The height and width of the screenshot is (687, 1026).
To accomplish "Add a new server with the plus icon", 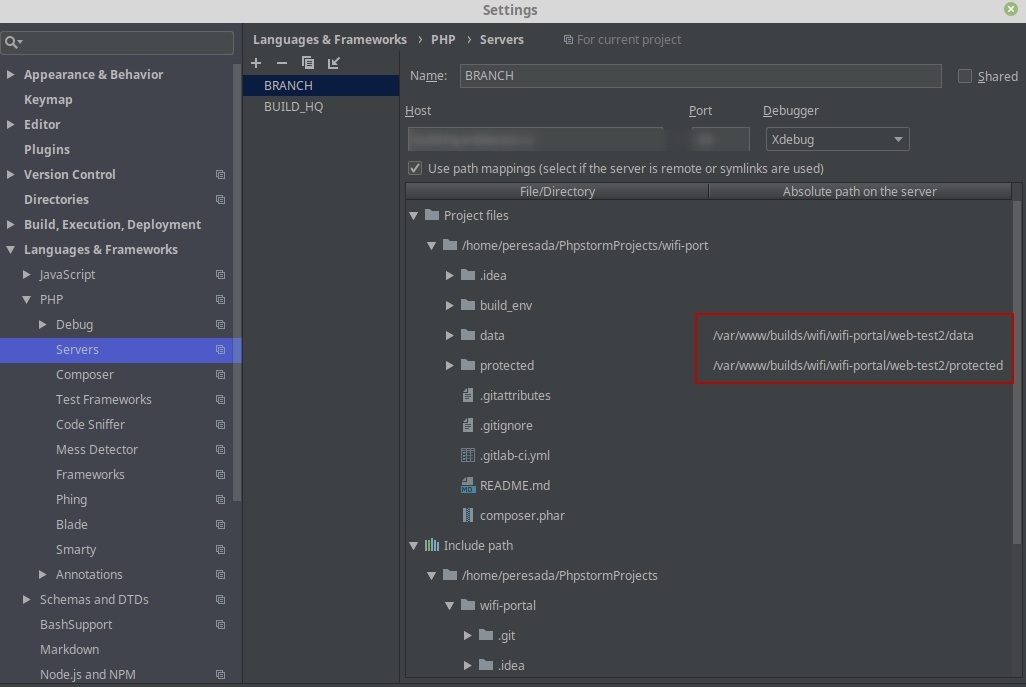I will (x=256, y=63).
